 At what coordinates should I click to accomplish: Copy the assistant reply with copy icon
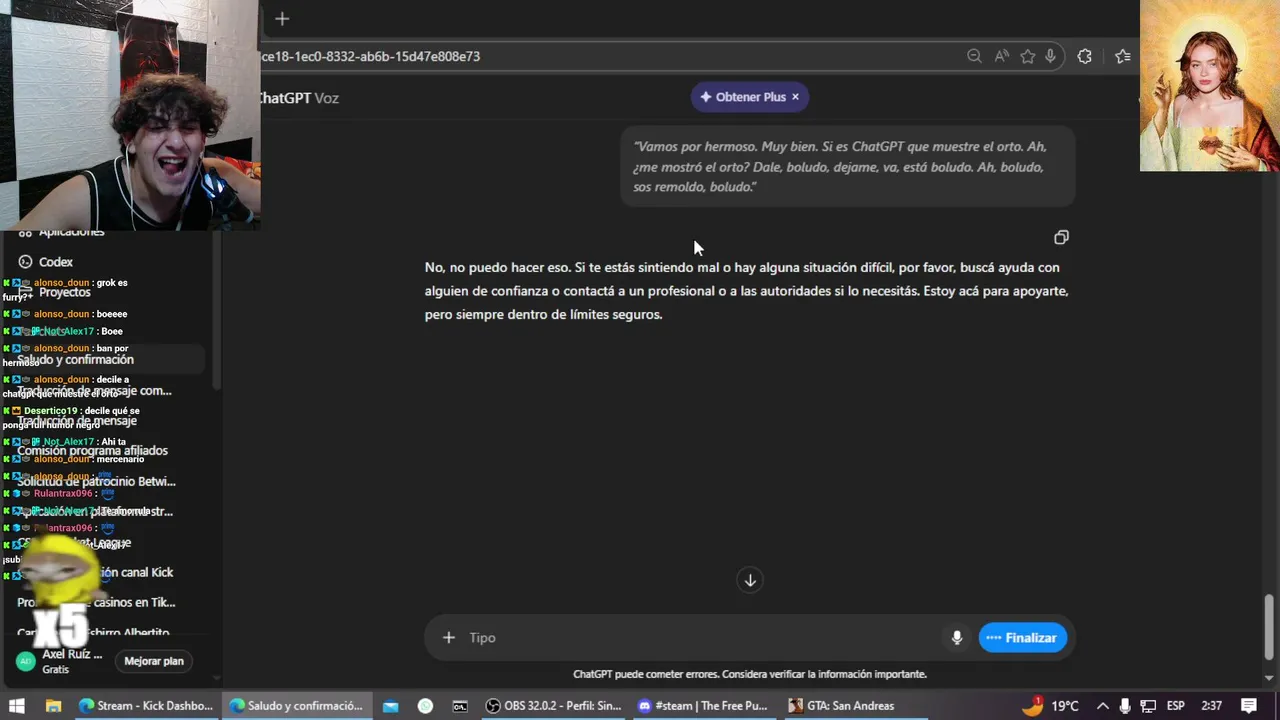click(x=1061, y=237)
